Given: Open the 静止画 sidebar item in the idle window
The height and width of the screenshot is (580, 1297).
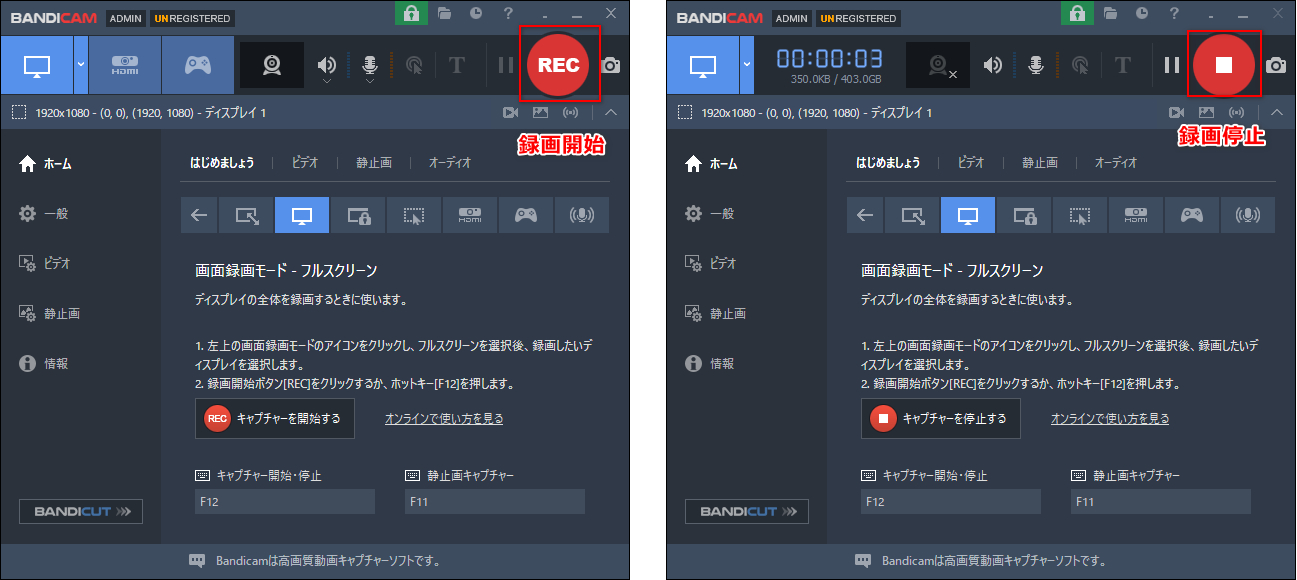Looking at the screenshot, I should pyautogui.click(x=49, y=313).
